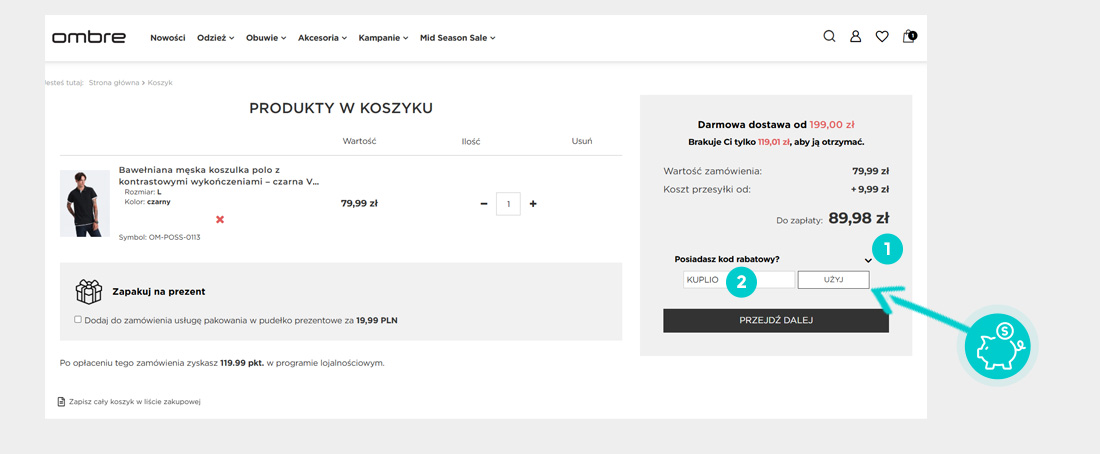
Task: Open the wishlist heart icon
Action: pos(881,37)
